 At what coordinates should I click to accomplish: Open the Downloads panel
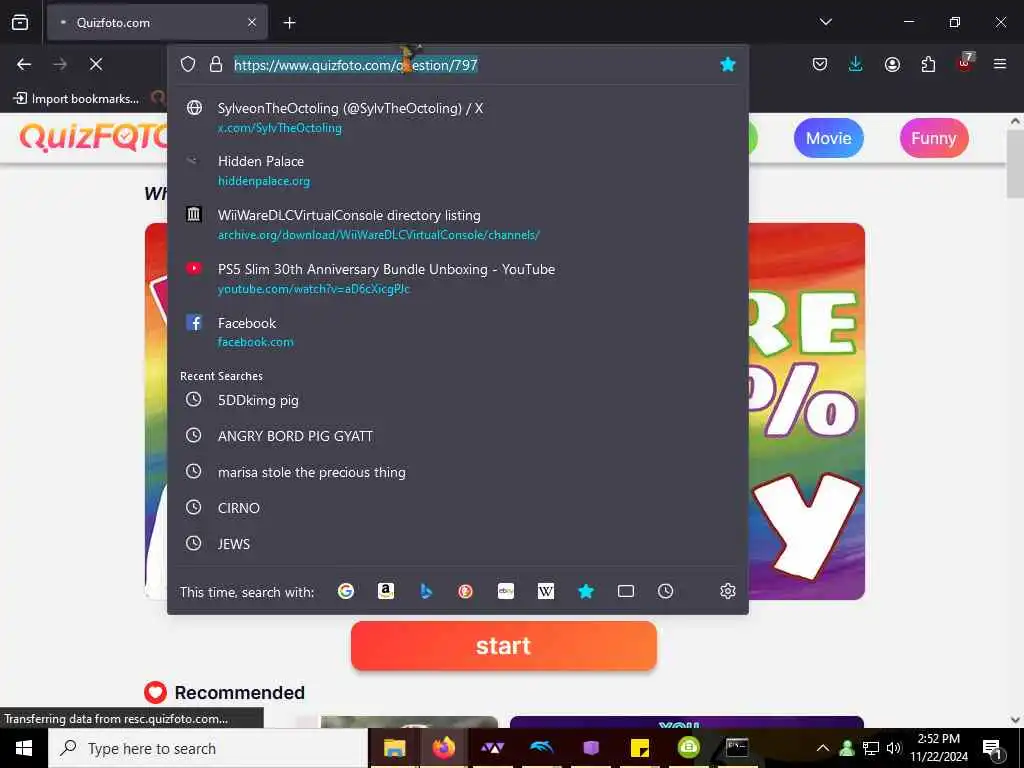click(856, 64)
